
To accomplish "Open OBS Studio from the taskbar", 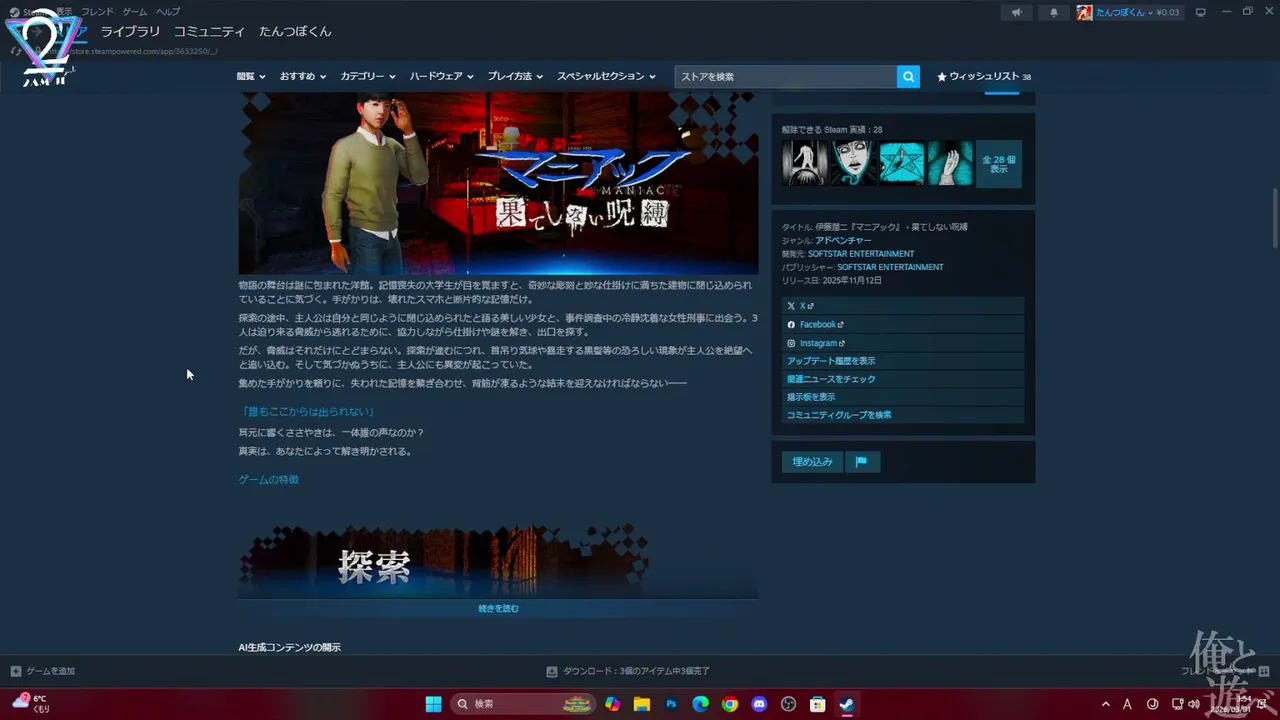I will pyautogui.click(x=788, y=704).
